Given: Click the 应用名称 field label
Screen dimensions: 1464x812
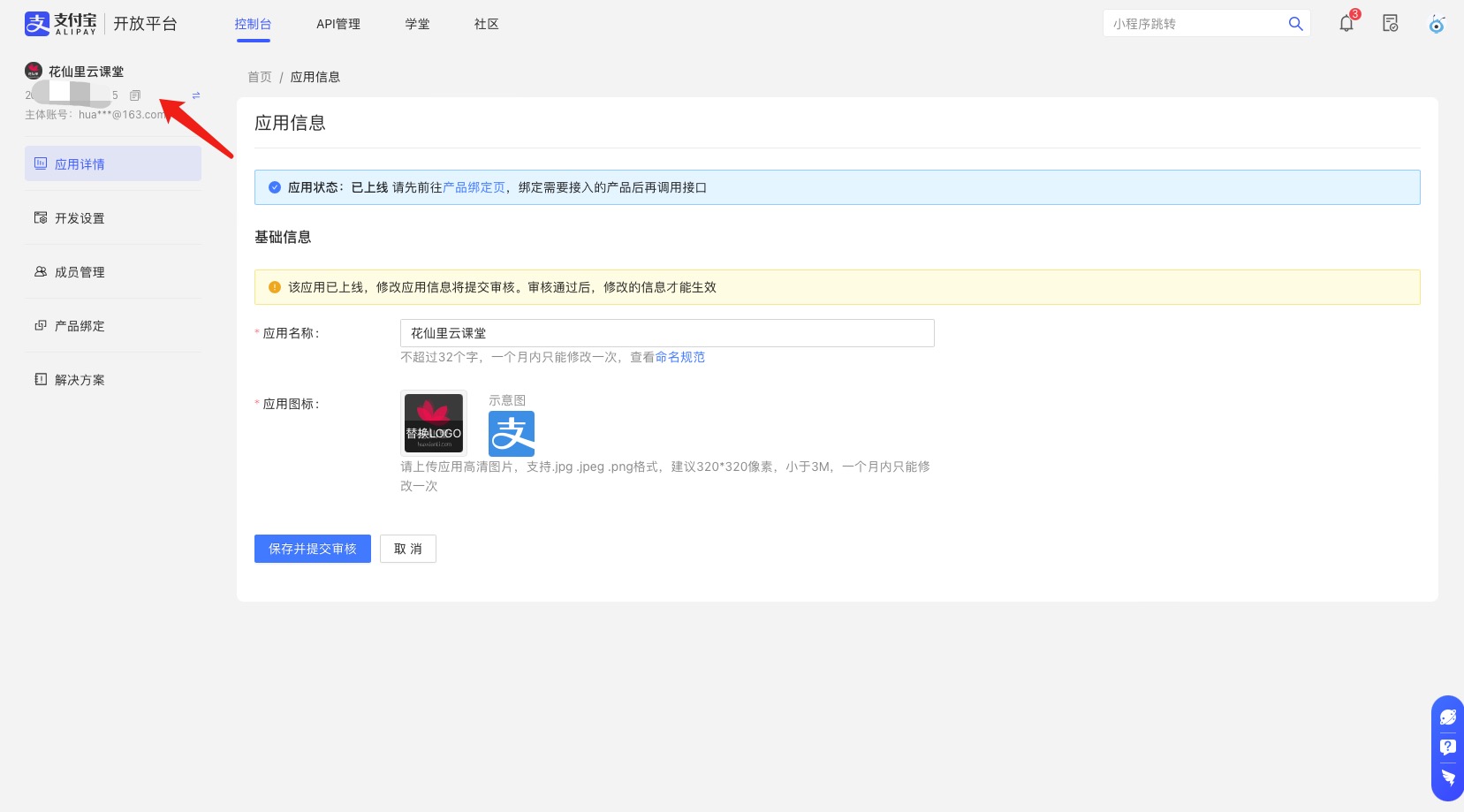Looking at the screenshot, I should click(x=291, y=333).
